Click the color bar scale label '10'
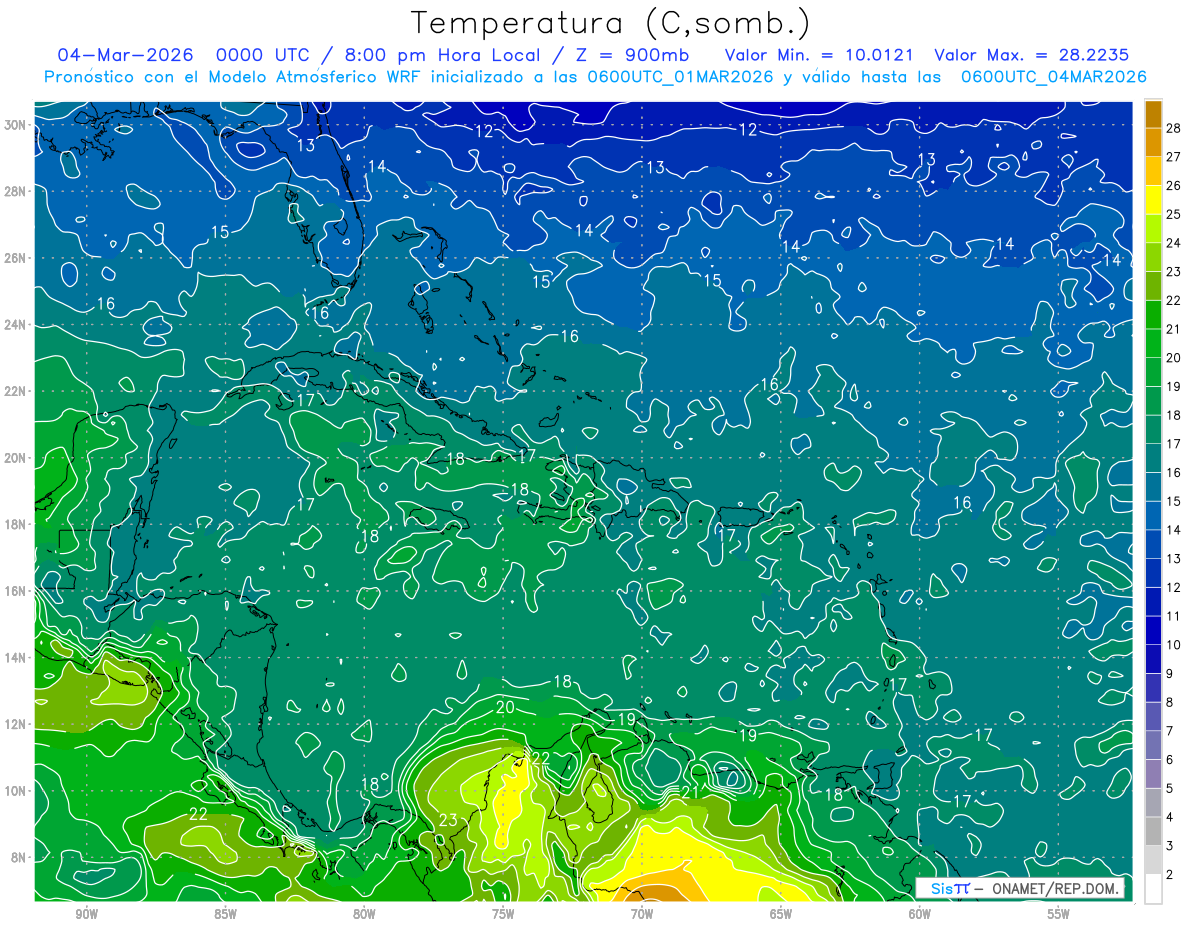The width and height of the screenshot is (1200, 927). click(1174, 645)
